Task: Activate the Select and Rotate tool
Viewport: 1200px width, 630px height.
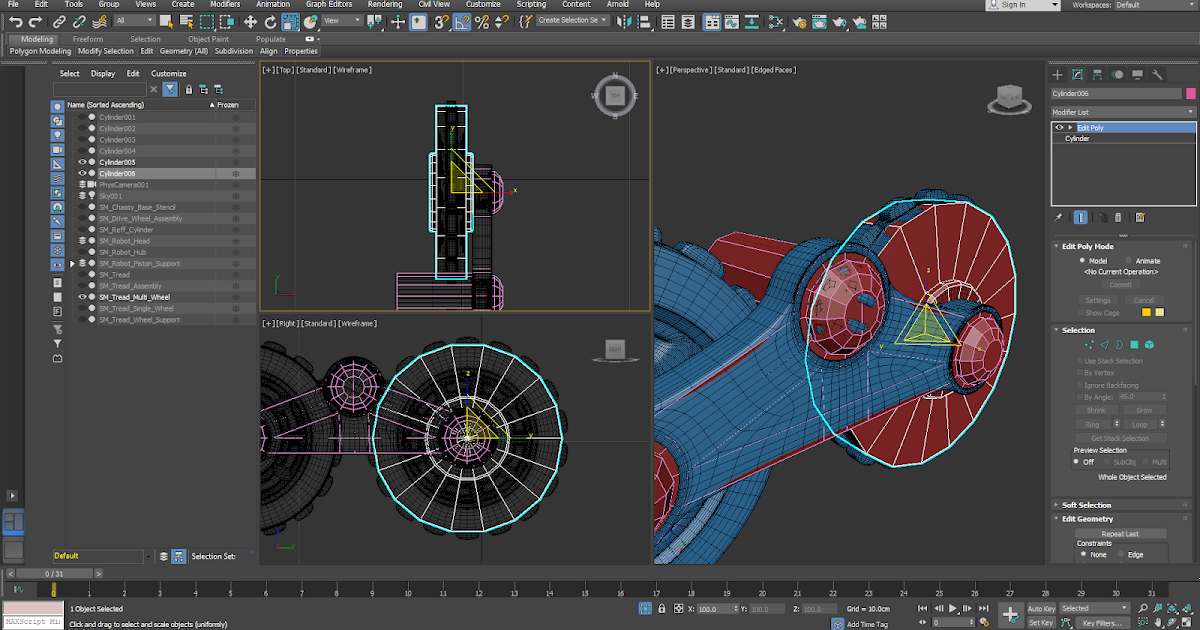Action: pos(270,21)
